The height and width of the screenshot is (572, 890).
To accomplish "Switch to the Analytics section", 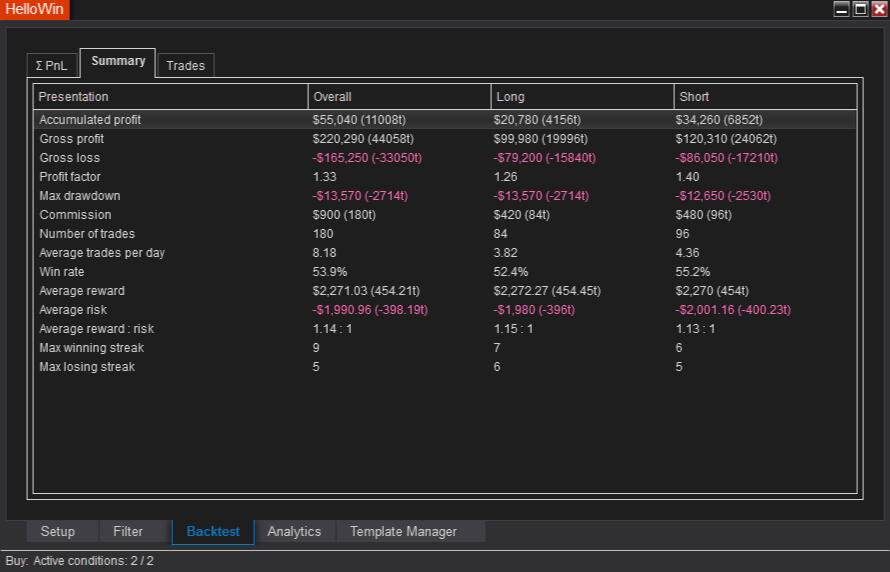I will coord(294,531).
